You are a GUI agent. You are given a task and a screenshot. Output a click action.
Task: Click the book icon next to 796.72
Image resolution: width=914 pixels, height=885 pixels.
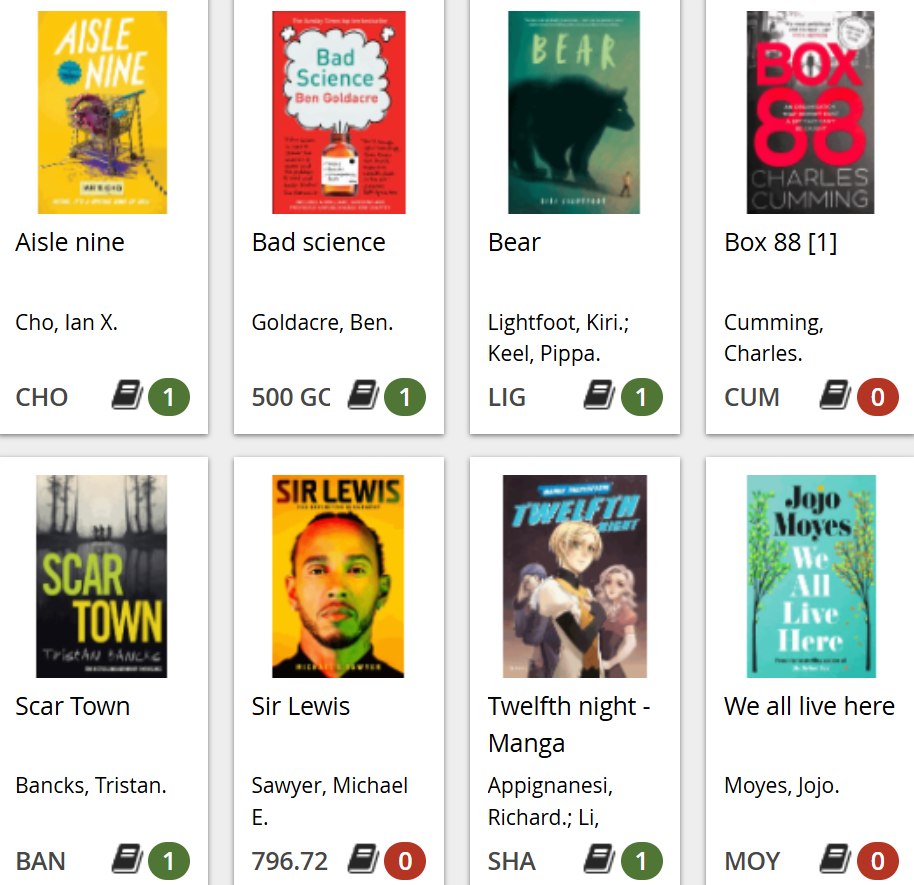click(363, 860)
